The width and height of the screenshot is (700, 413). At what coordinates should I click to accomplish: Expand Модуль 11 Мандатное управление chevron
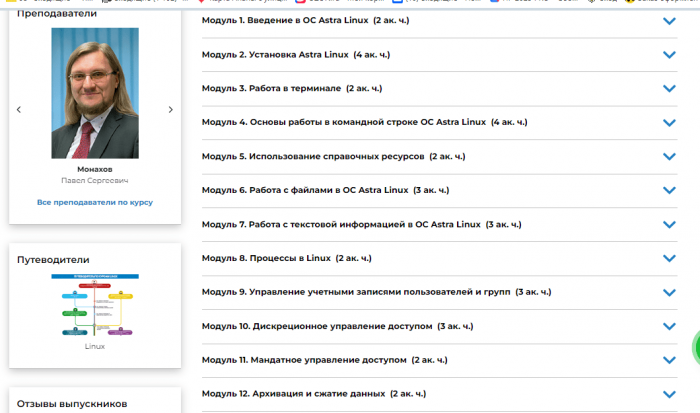click(669, 360)
